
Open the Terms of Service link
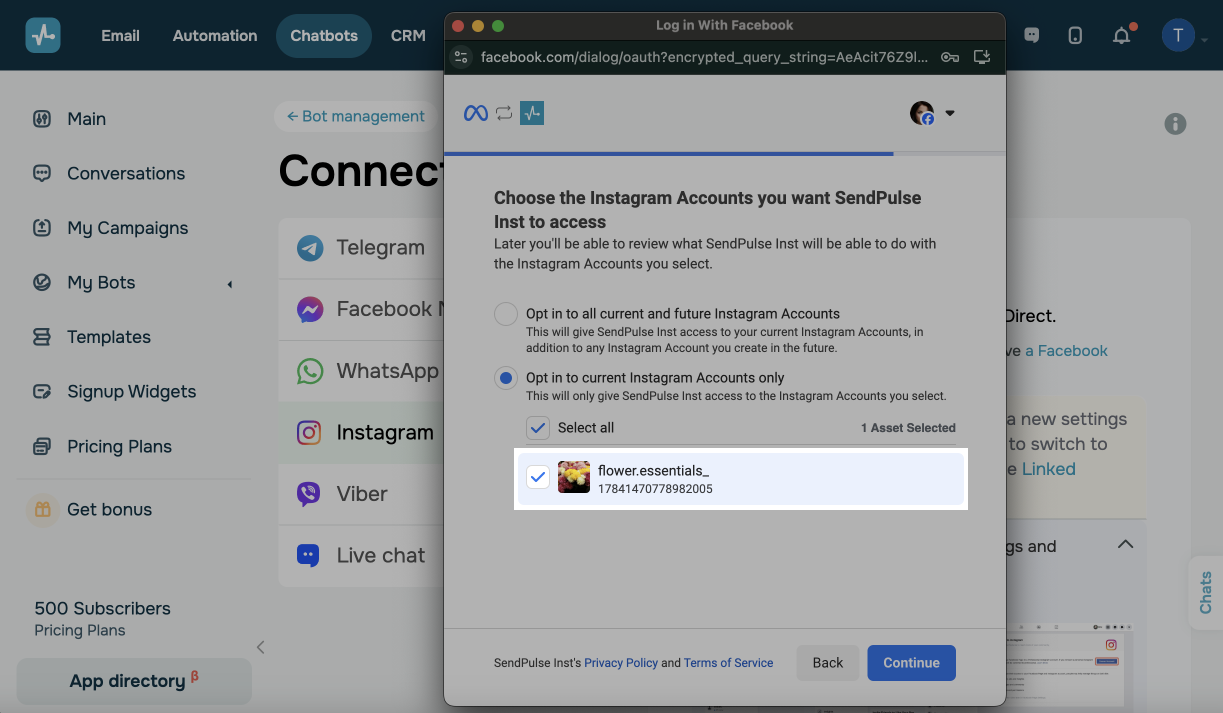coord(728,662)
